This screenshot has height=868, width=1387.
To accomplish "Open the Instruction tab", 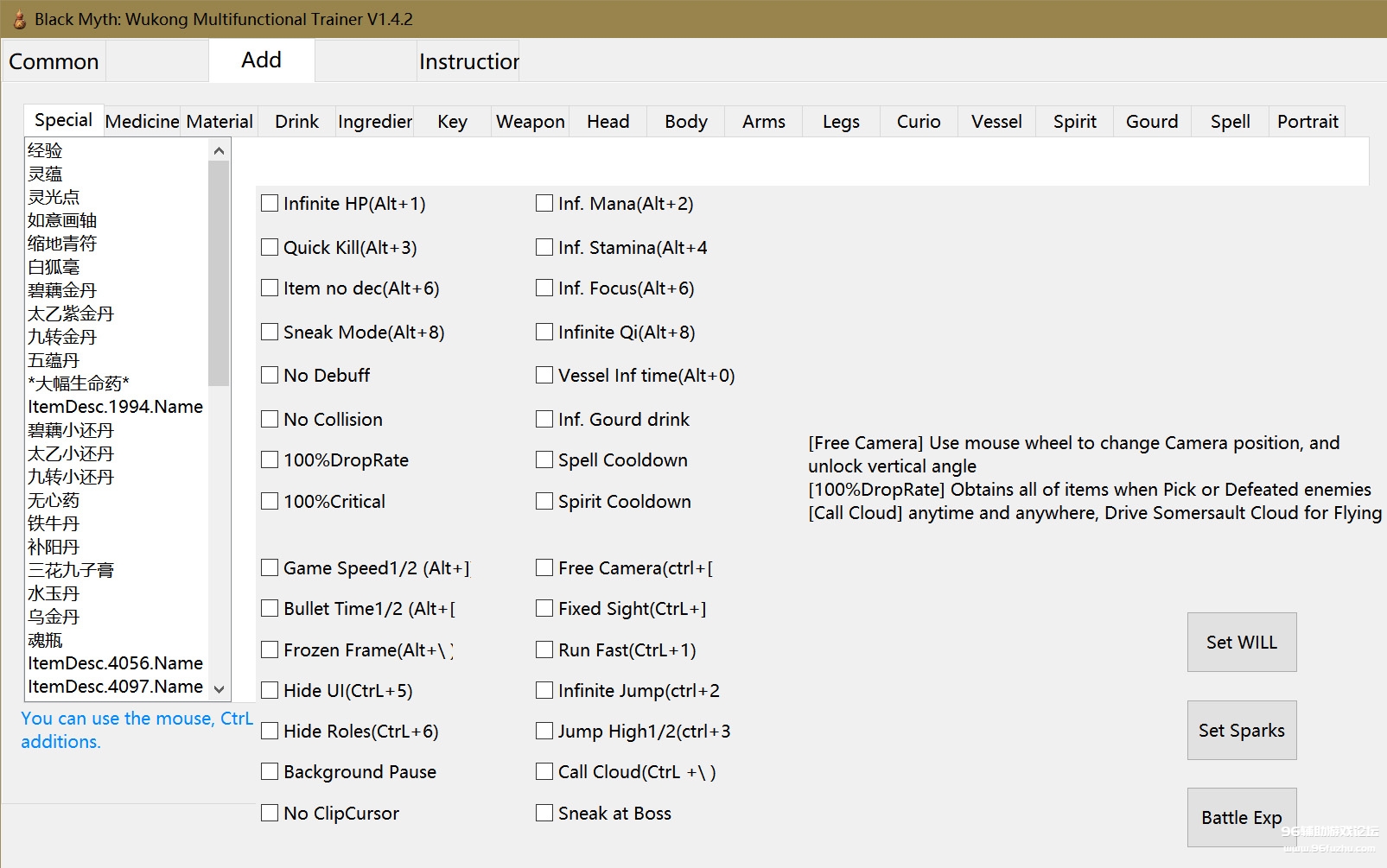I will tap(468, 61).
